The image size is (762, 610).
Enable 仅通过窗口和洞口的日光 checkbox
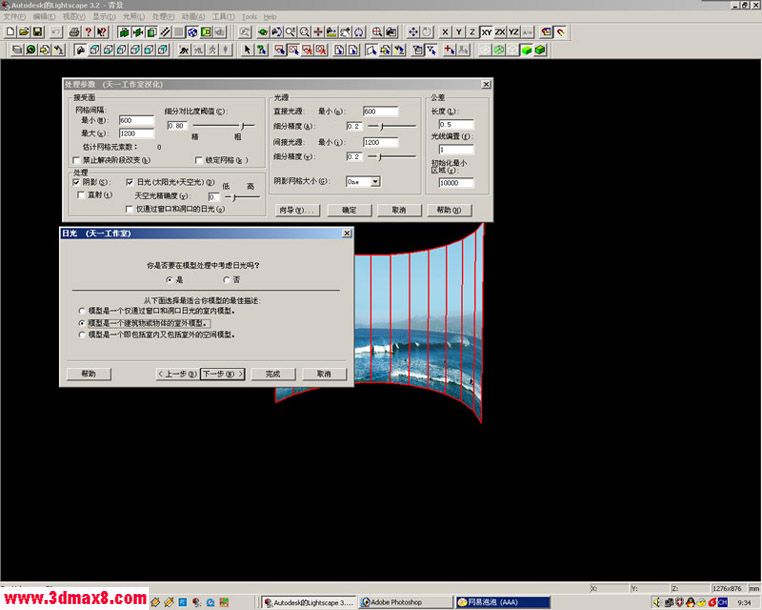(x=129, y=209)
